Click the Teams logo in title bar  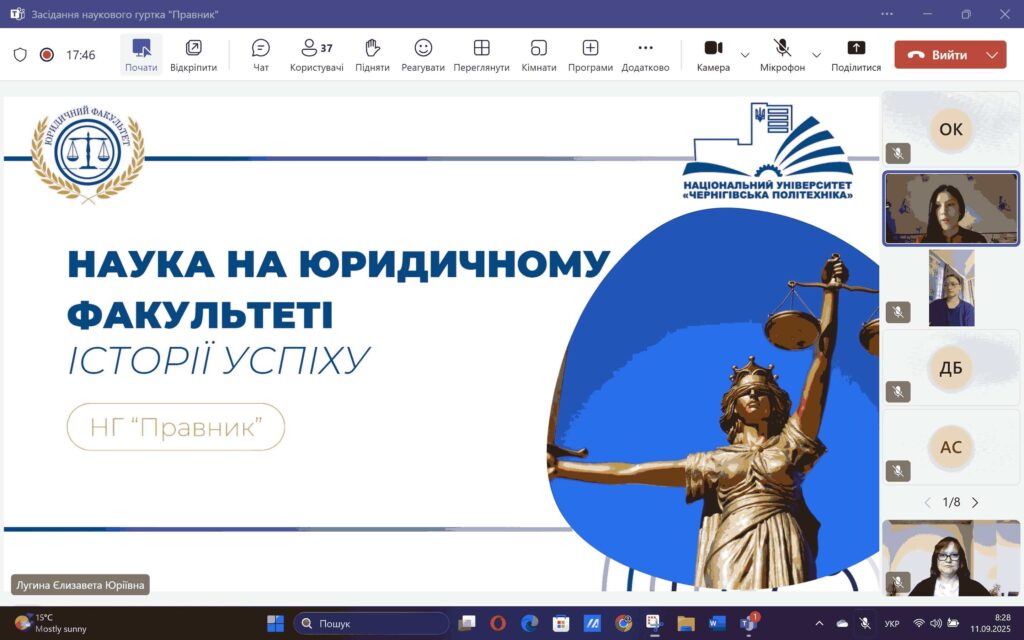point(17,14)
